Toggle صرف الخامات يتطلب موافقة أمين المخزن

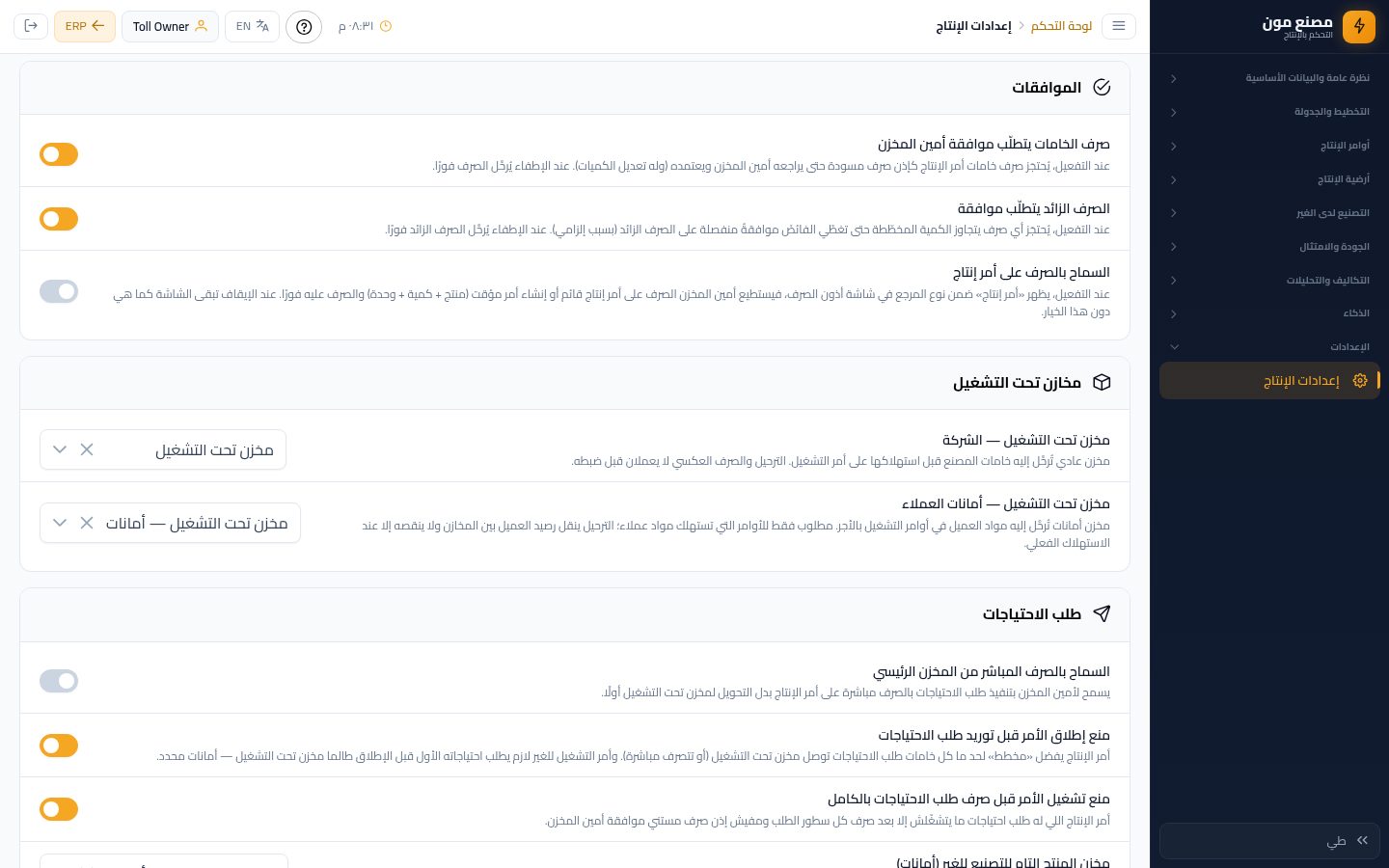(59, 154)
